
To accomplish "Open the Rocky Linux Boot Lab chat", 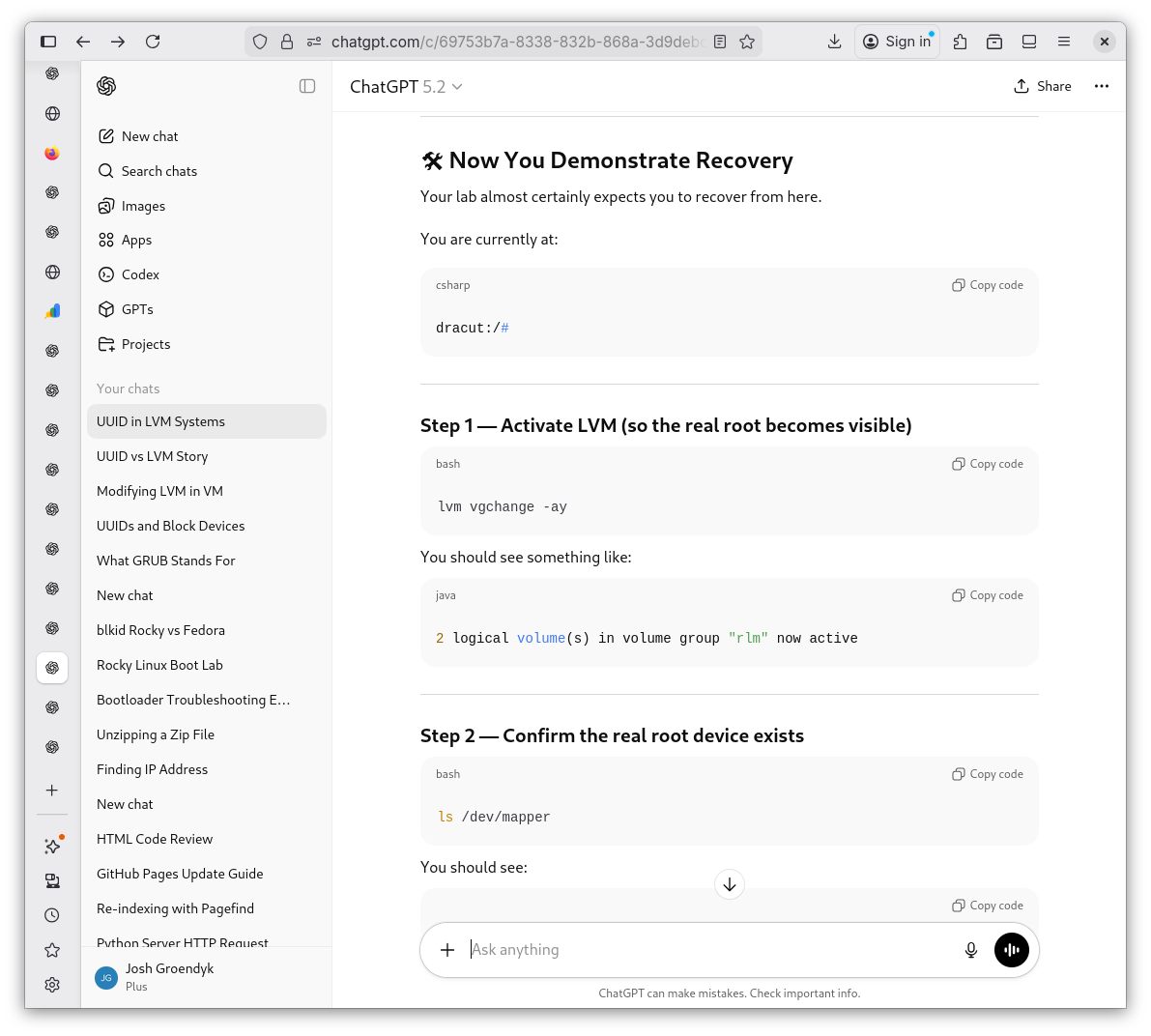I will tap(159, 665).
